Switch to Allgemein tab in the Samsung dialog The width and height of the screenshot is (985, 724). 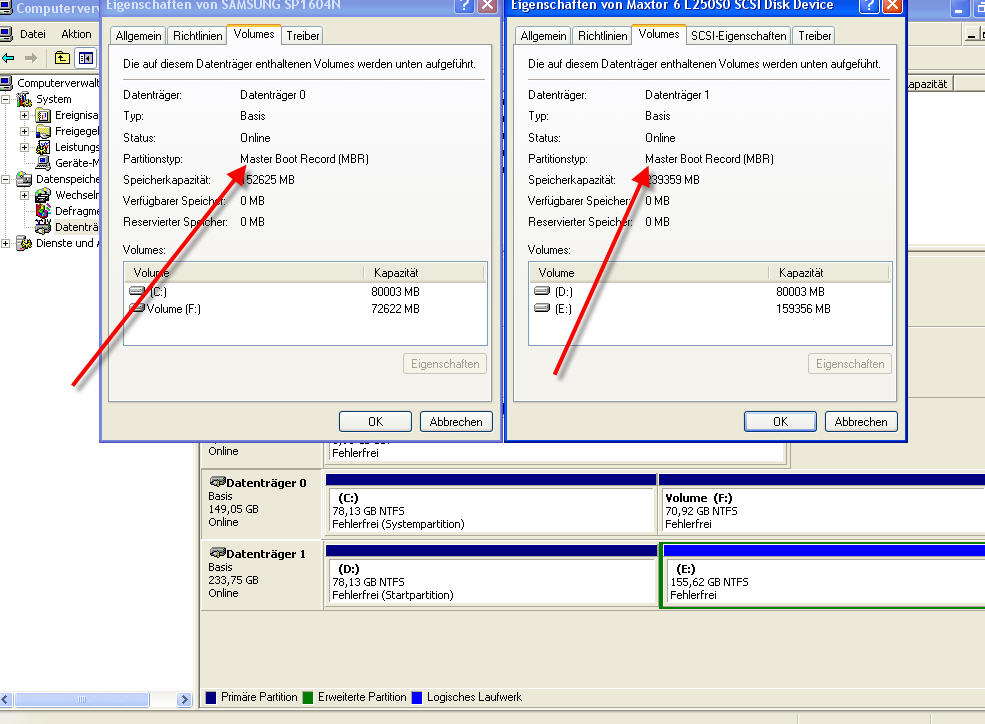[138, 36]
